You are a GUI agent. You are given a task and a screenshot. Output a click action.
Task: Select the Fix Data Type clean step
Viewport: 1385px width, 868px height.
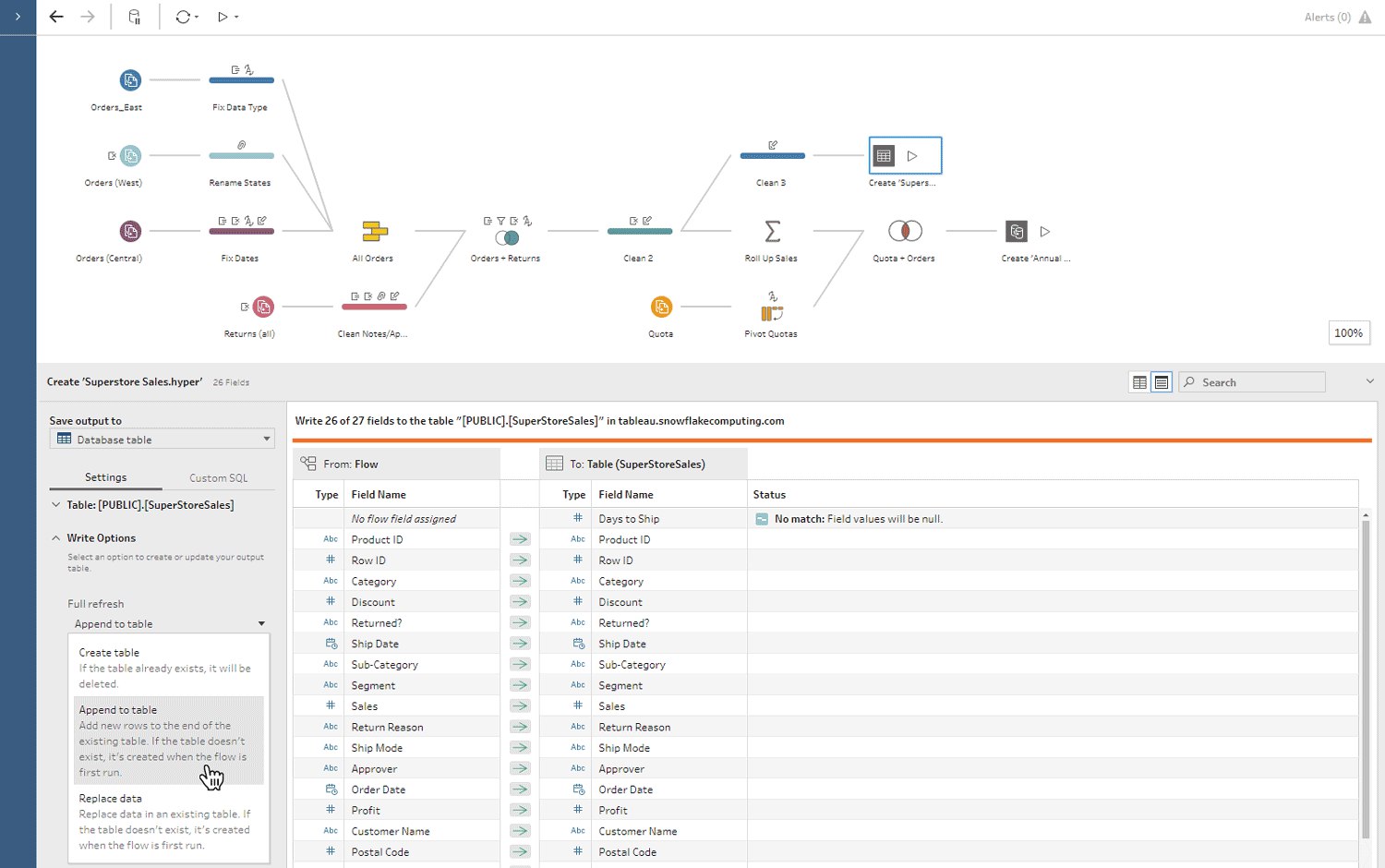click(x=241, y=80)
